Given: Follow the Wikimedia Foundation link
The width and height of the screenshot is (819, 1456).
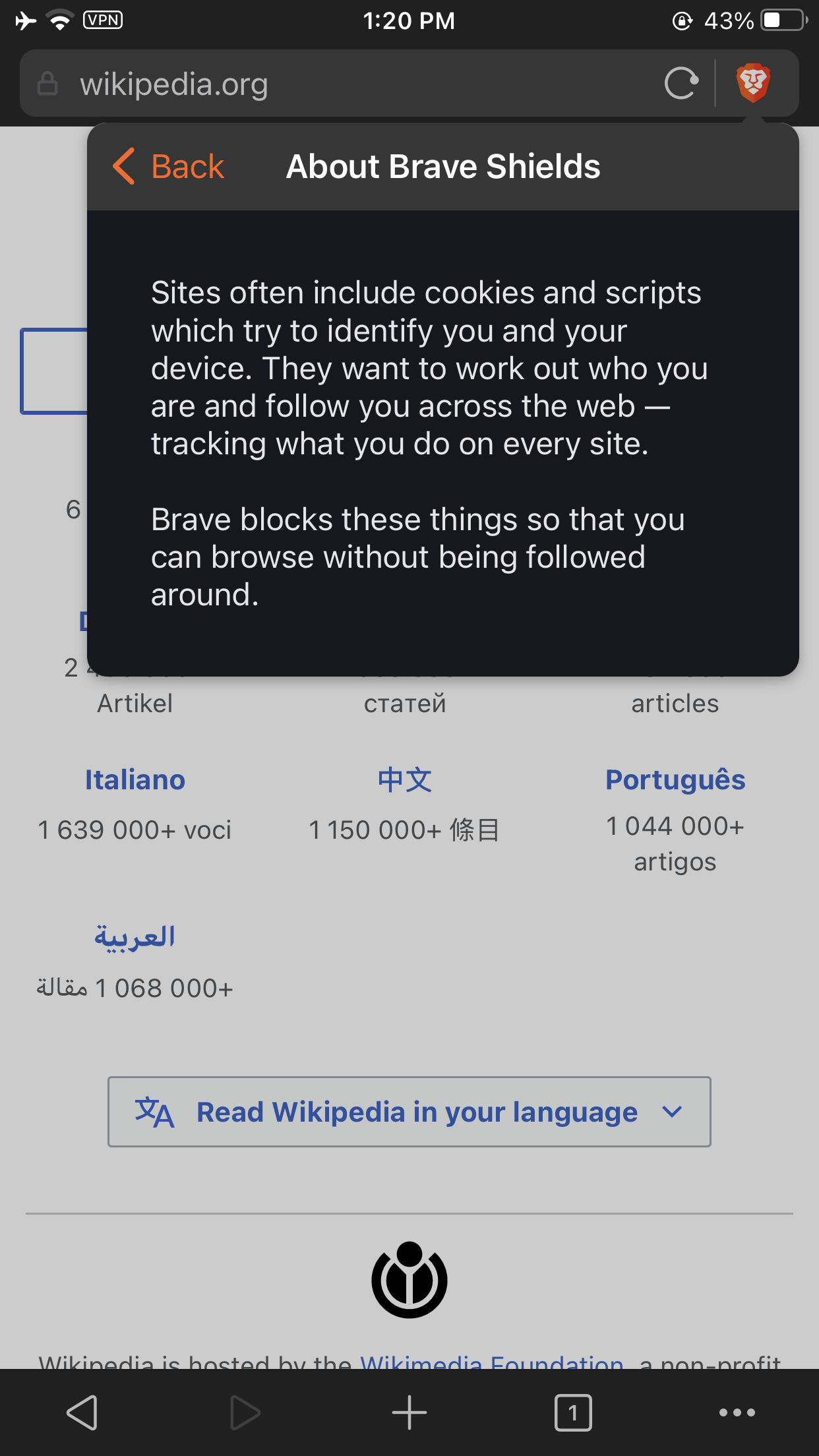Looking at the screenshot, I should tap(491, 1360).
